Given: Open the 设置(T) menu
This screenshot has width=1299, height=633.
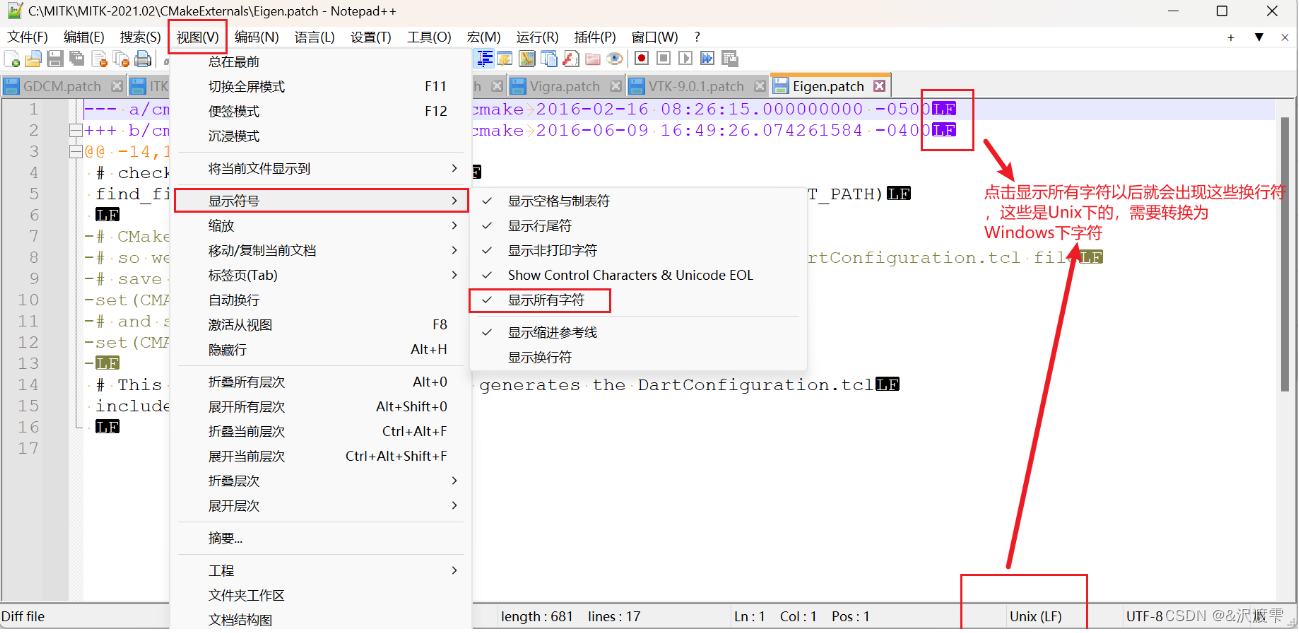Looking at the screenshot, I should point(370,36).
